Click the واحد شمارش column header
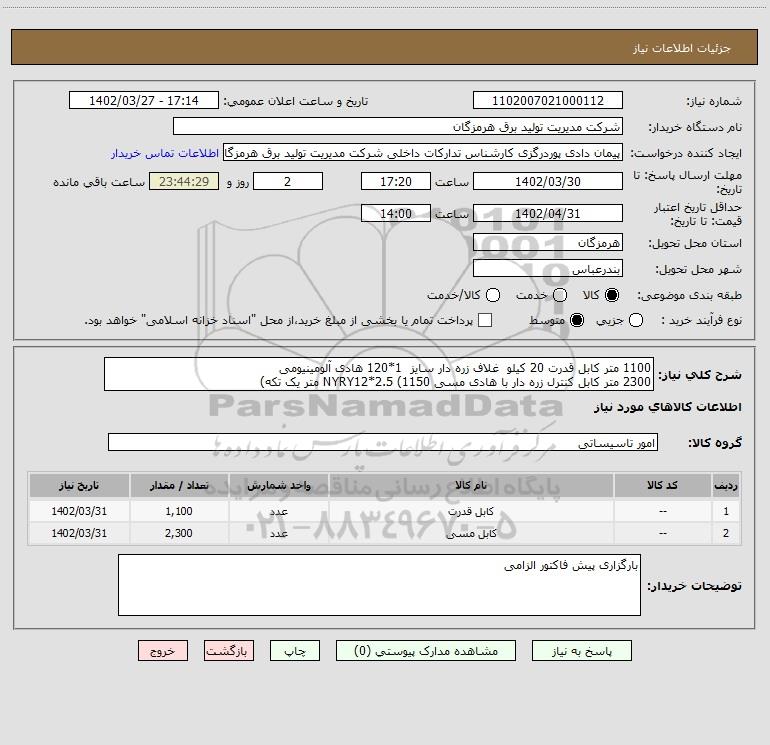Viewport: 770px width, 745px height. pos(278,486)
